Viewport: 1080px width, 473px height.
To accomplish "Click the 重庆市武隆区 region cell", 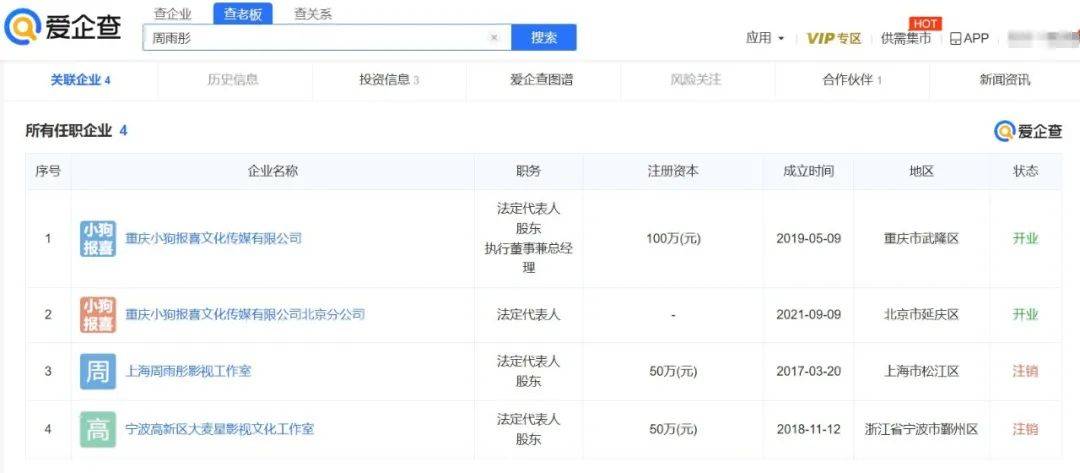I will (922, 239).
